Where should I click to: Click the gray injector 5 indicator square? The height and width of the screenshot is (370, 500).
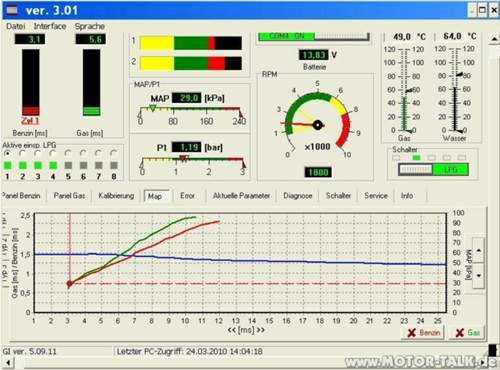68,165
